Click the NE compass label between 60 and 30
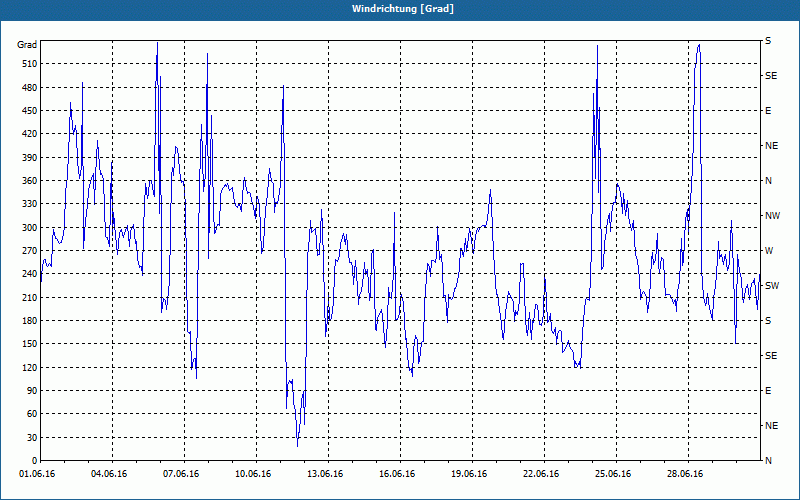 pyautogui.click(x=772, y=426)
